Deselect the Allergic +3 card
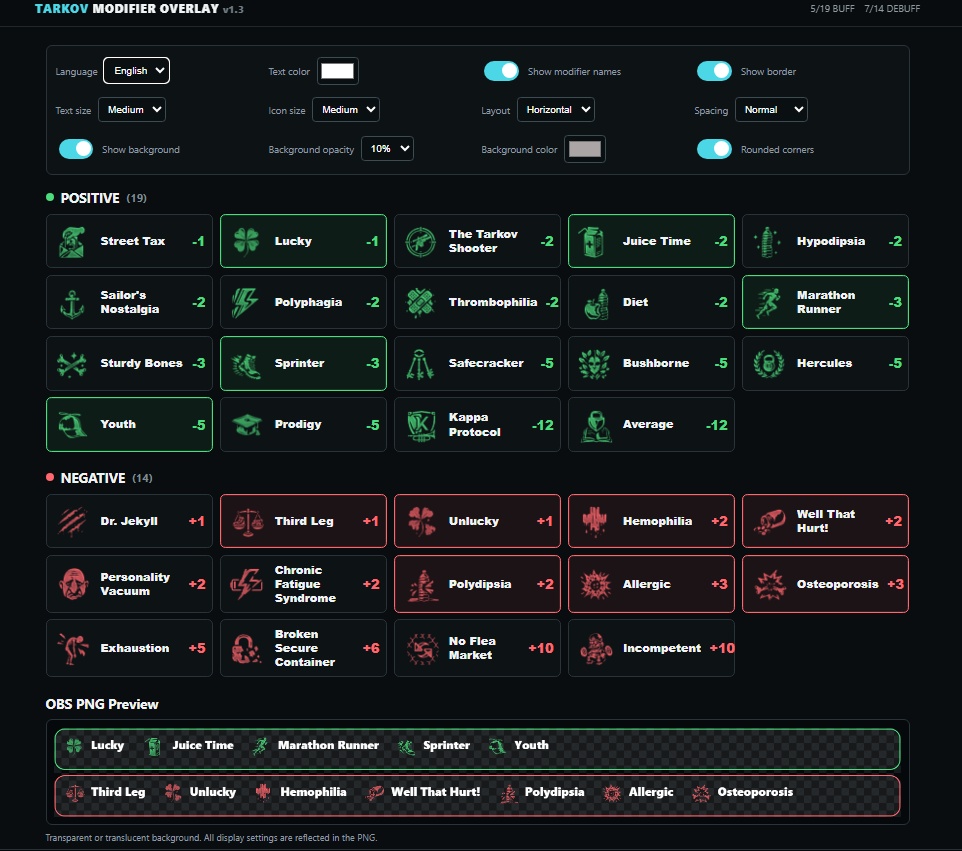 click(651, 584)
